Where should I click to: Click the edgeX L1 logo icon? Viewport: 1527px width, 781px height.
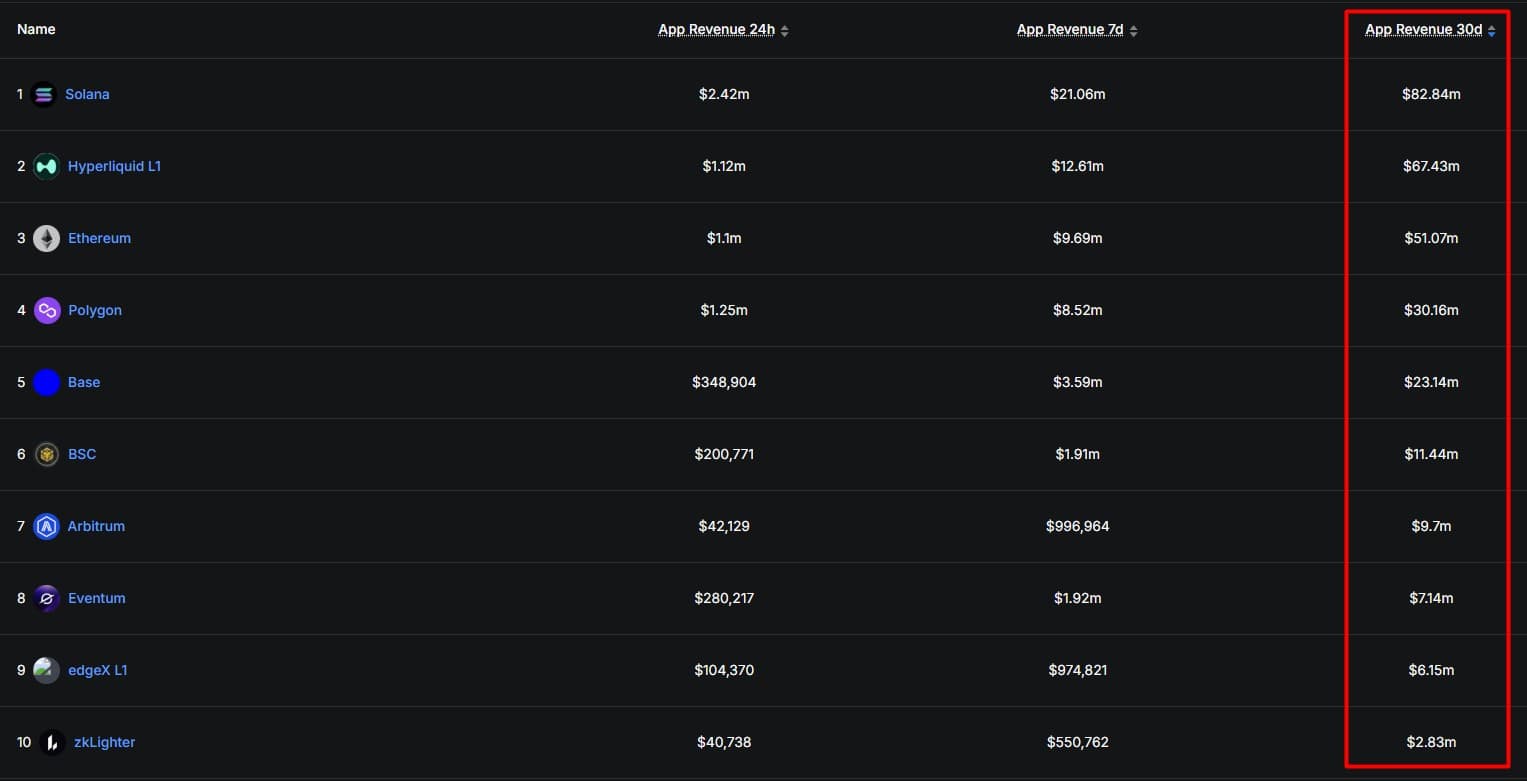(46, 670)
